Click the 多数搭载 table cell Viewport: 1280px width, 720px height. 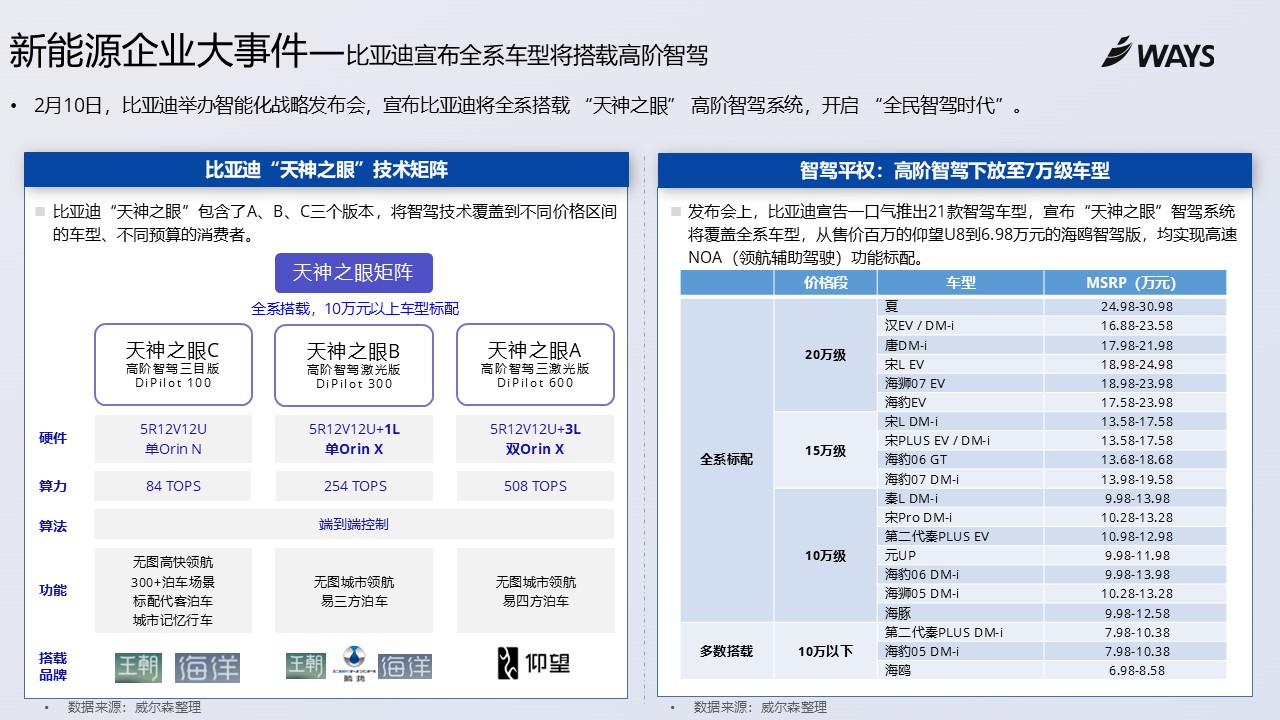(x=727, y=651)
